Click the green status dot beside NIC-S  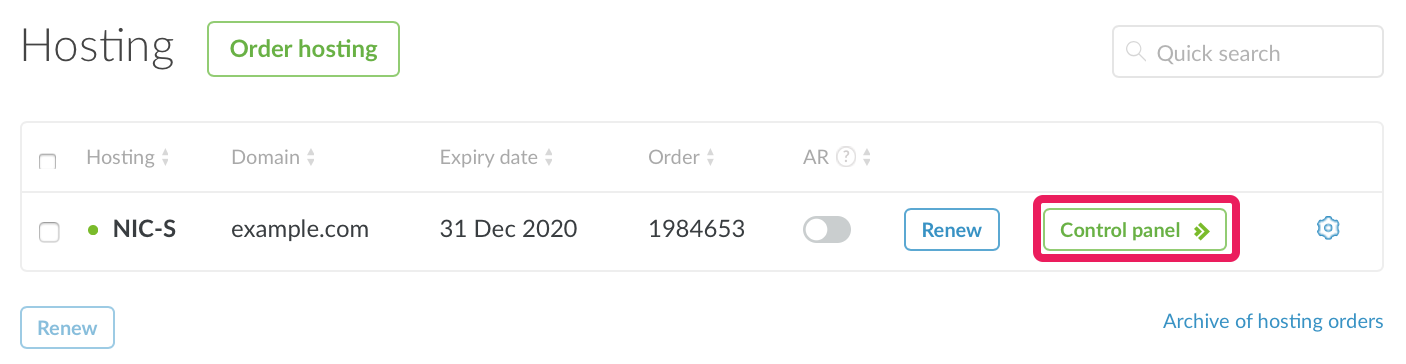pyautogui.click(x=93, y=230)
